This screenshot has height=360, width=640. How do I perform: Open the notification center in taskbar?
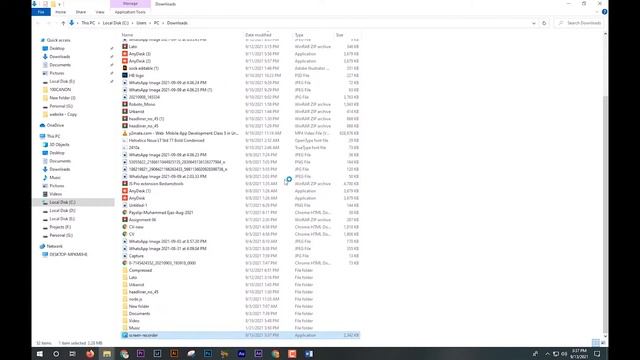(597, 354)
